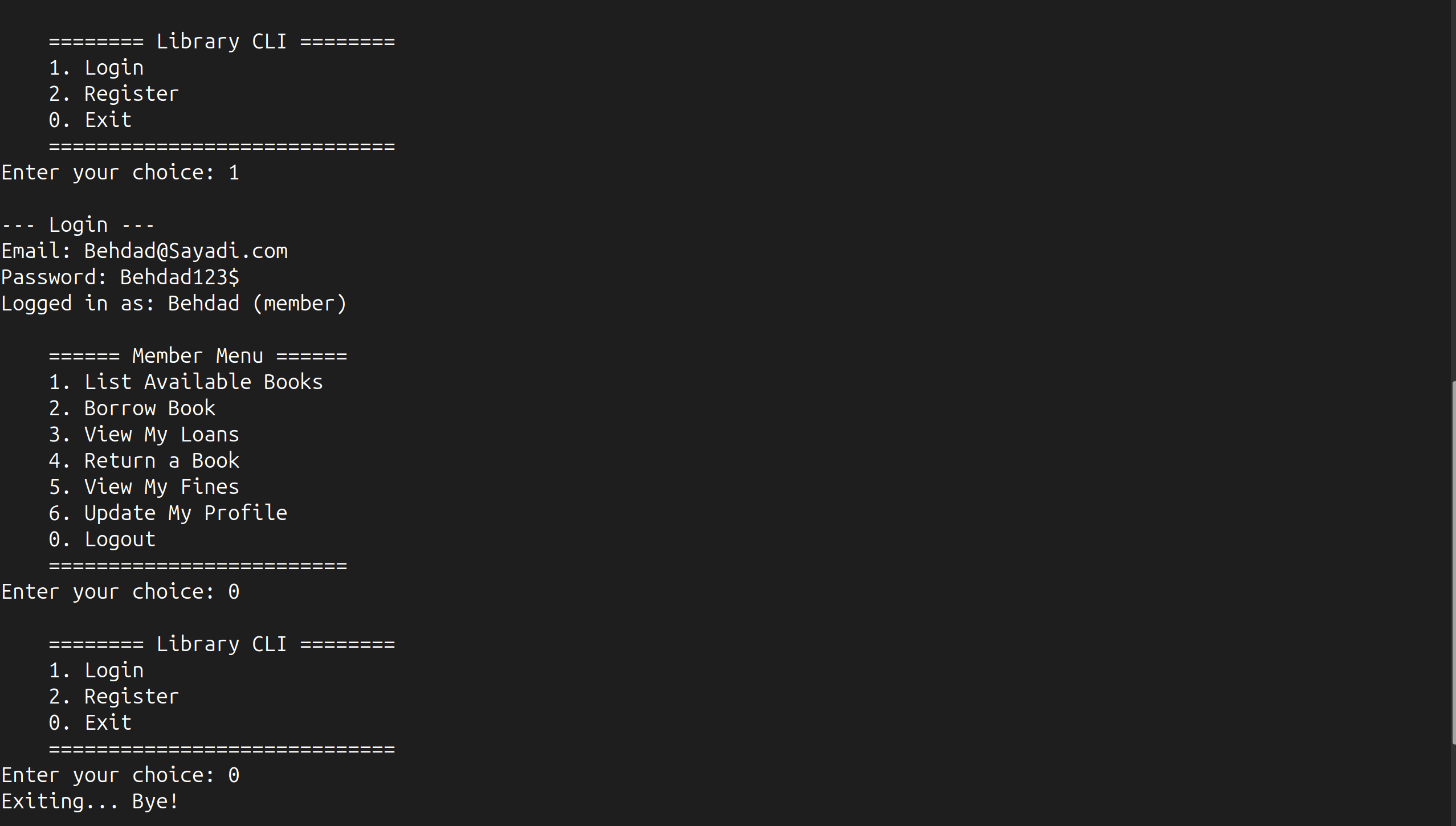Click the Member Menu header text

pos(197,356)
